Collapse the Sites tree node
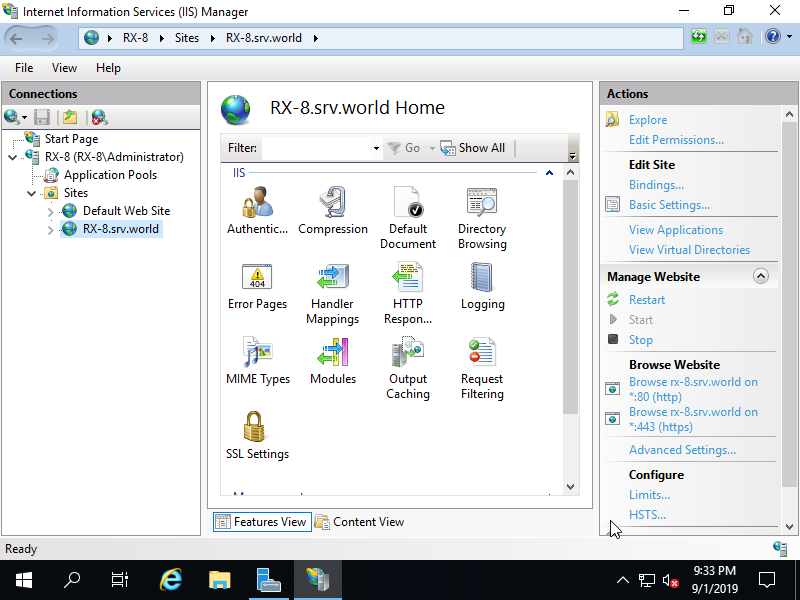This screenshot has width=800, height=600. pyautogui.click(x=30, y=193)
